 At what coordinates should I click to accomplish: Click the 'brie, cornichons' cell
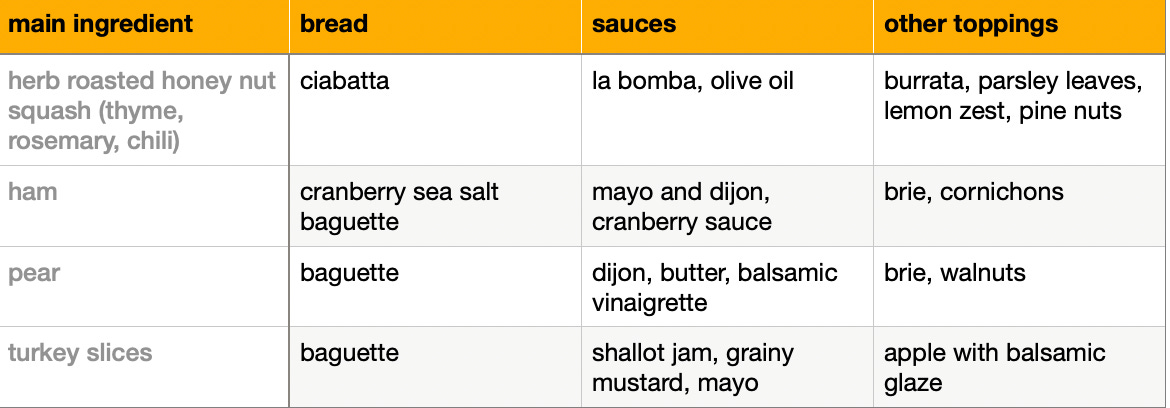tap(1020, 206)
